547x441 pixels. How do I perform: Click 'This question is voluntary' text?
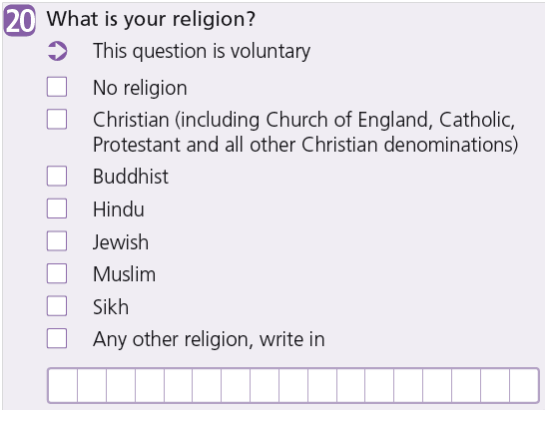point(202,52)
